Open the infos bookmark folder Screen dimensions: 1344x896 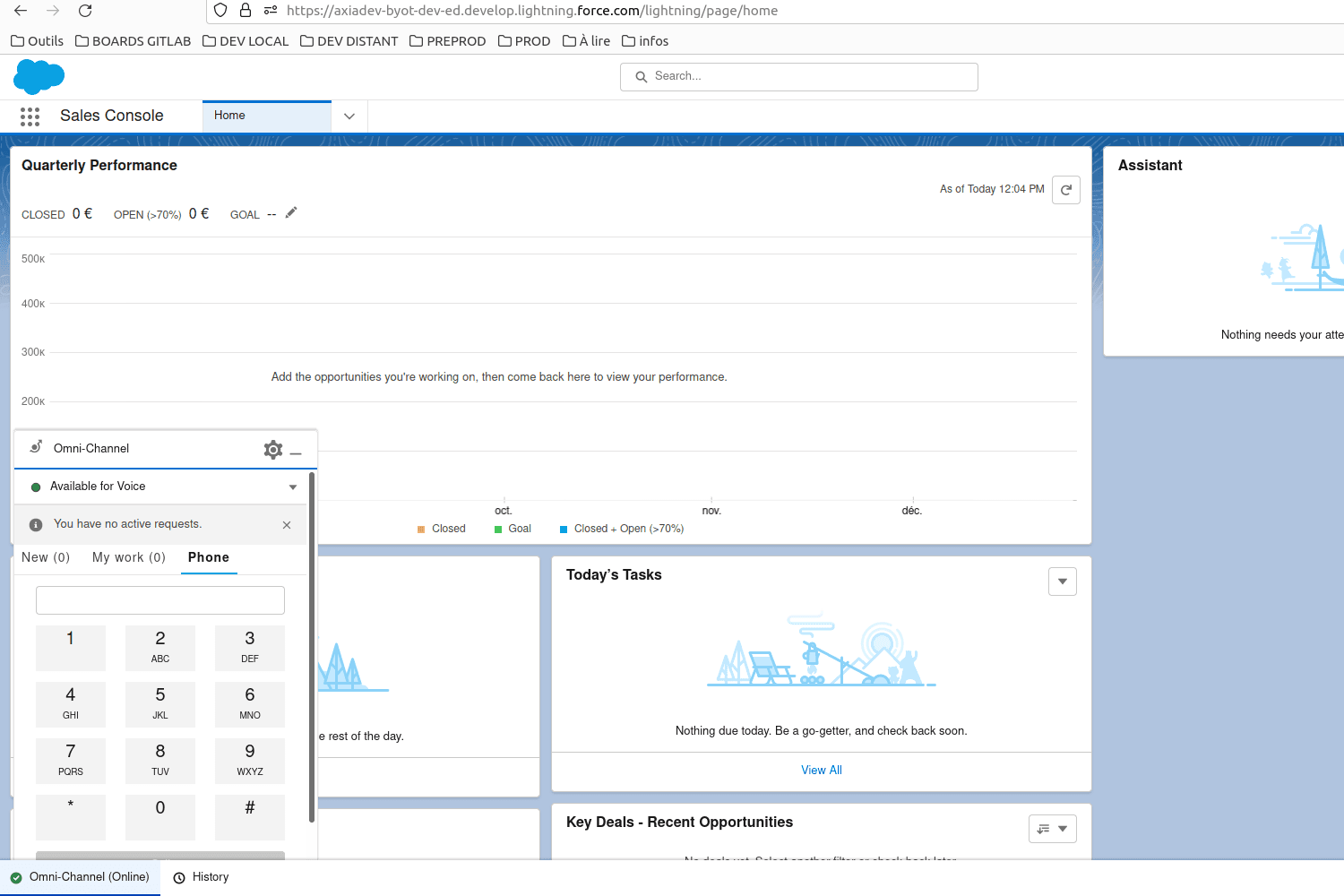(645, 41)
